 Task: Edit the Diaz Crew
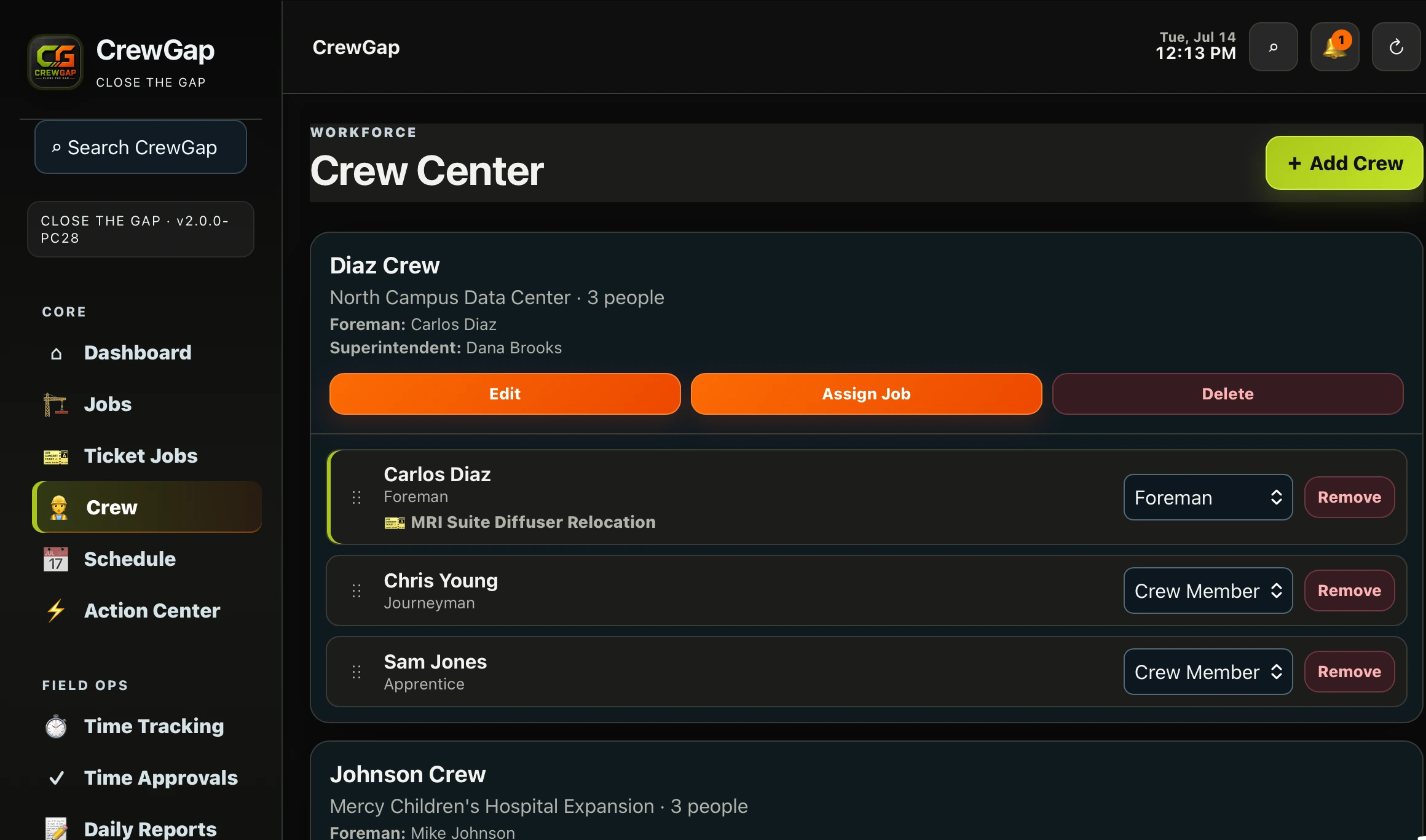(x=505, y=394)
